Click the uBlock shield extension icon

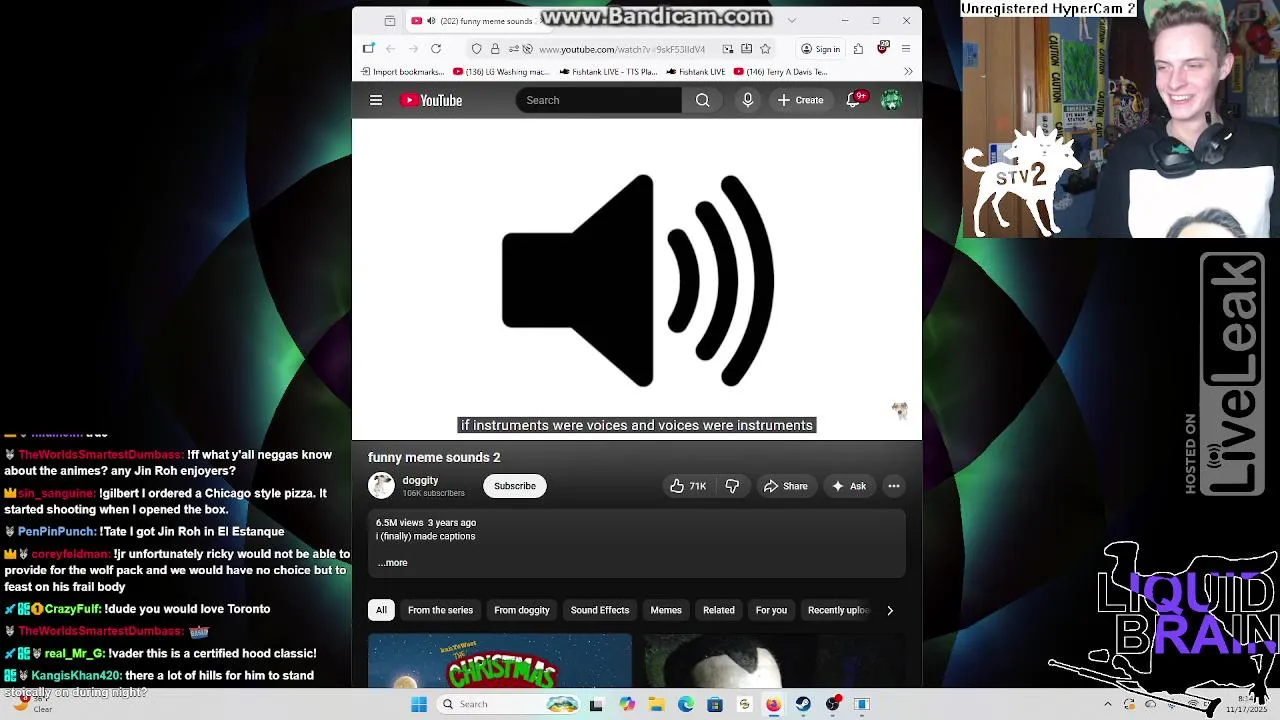883,48
